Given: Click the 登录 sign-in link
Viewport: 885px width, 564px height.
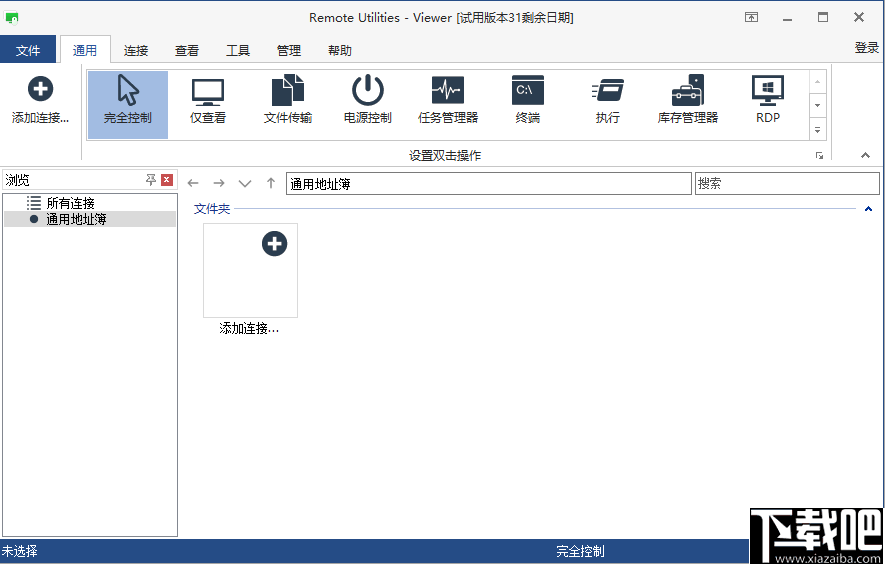Looking at the screenshot, I should click(866, 48).
